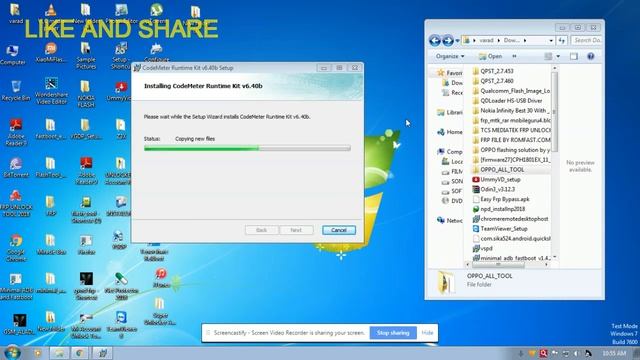Select FRP UNLOCK TOOL 2018 desktop icon
640x360 pixels.
[16, 203]
